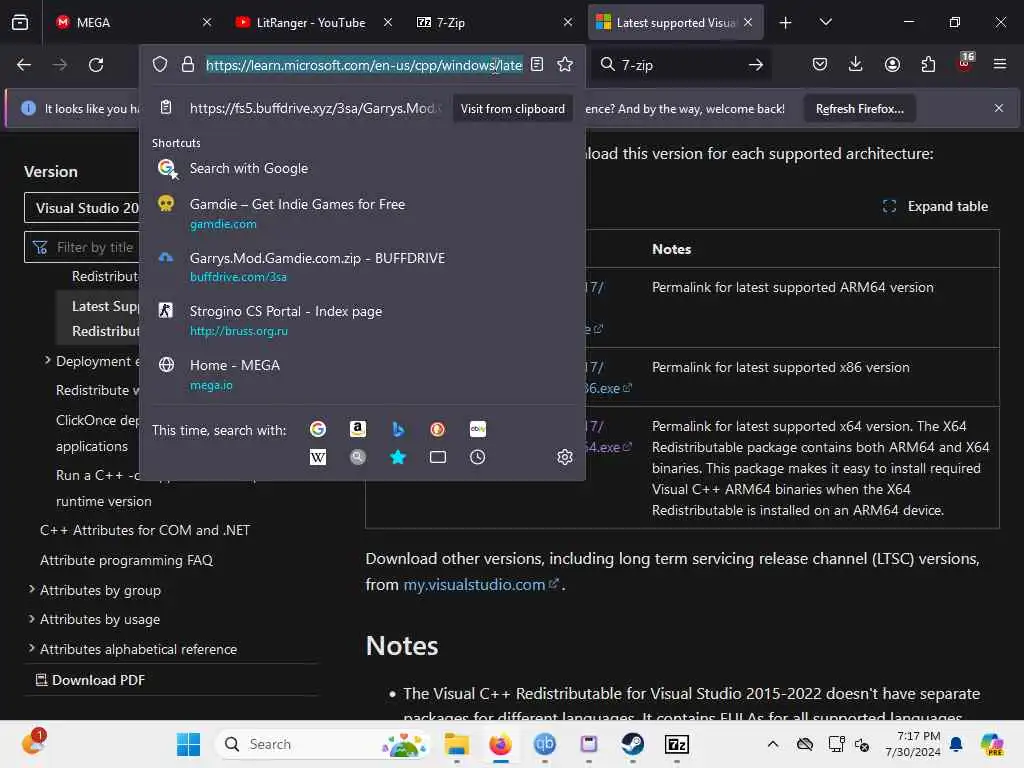Click the site security padlock icon
The image size is (1024, 768).
point(188,64)
